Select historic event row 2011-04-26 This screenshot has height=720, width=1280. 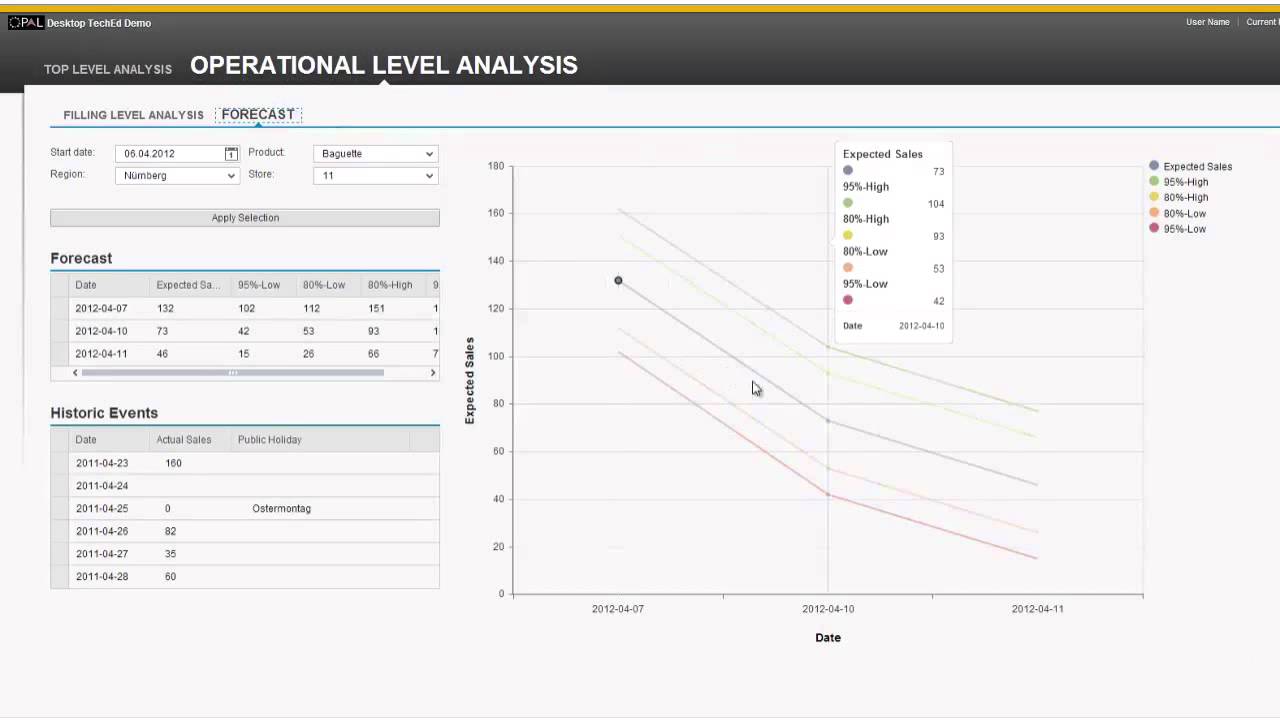coord(245,531)
